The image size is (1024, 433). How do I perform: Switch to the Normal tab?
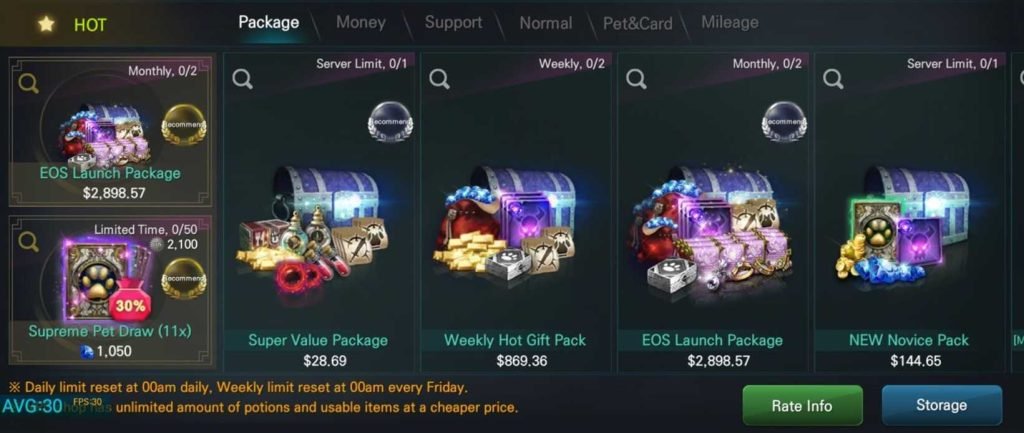pos(546,24)
